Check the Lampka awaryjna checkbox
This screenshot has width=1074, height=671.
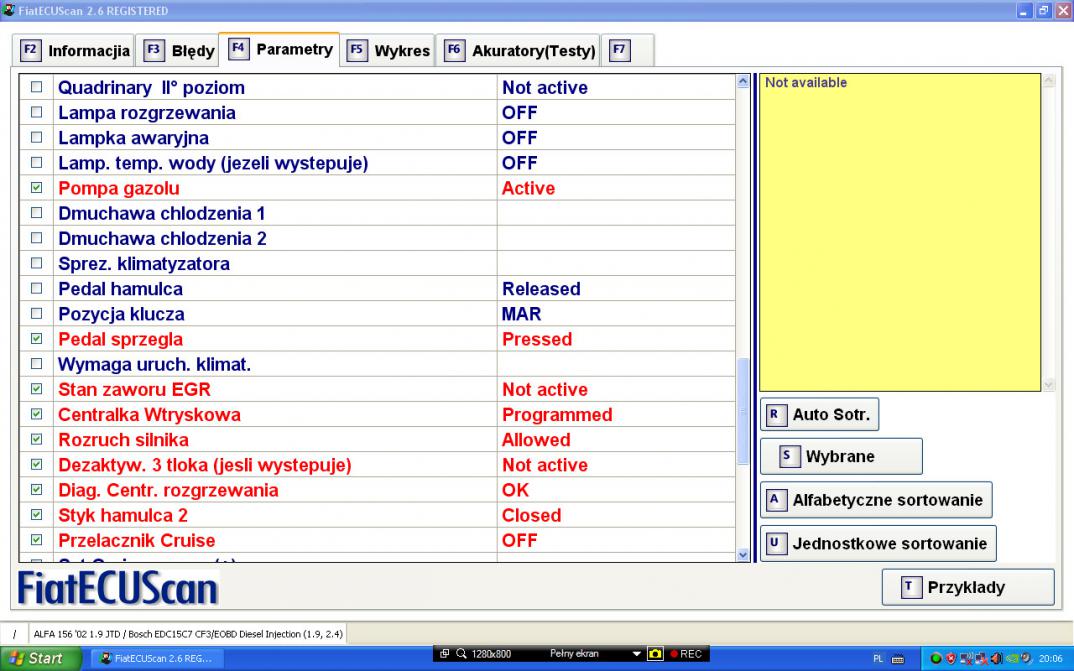(x=37, y=138)
